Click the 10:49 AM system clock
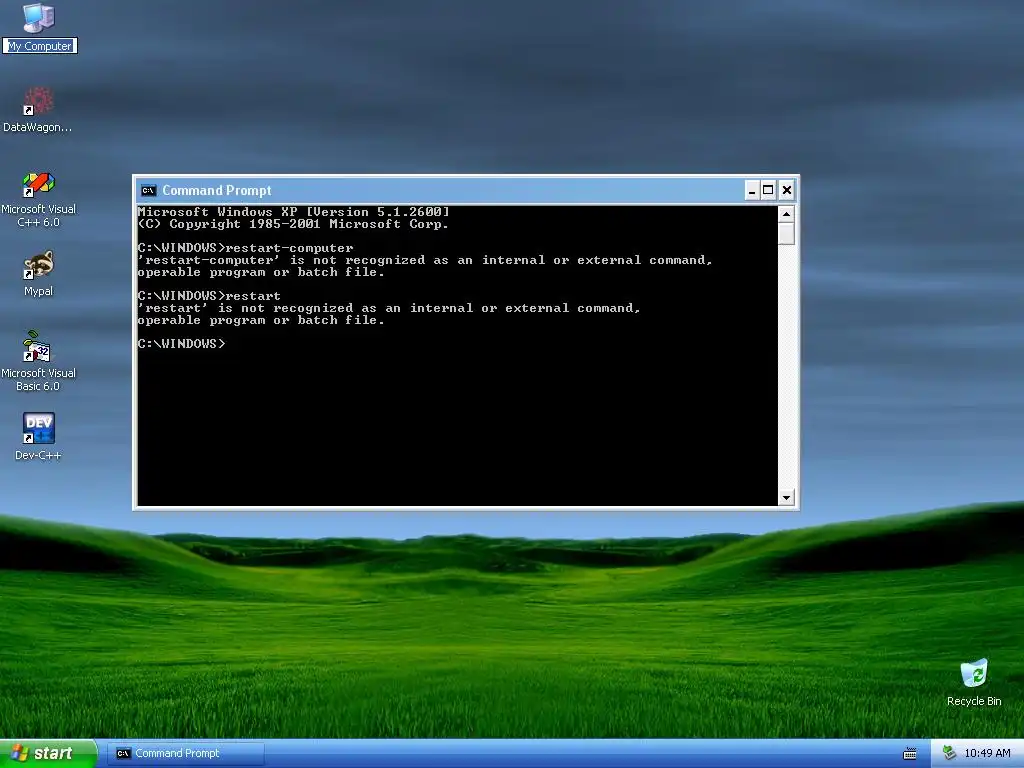 [987, 753]
